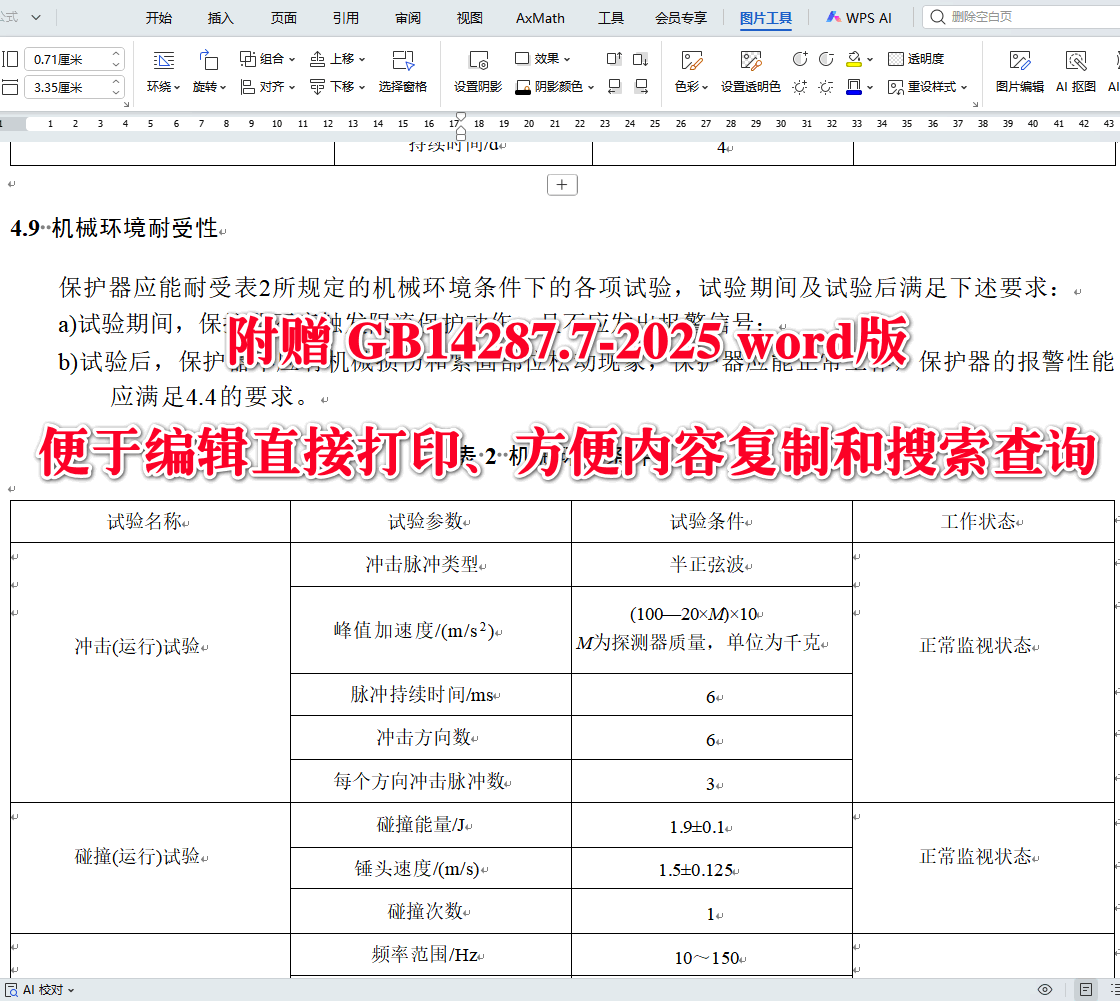Toggle the 旋转 rotate control

click(x=206, y=86)
